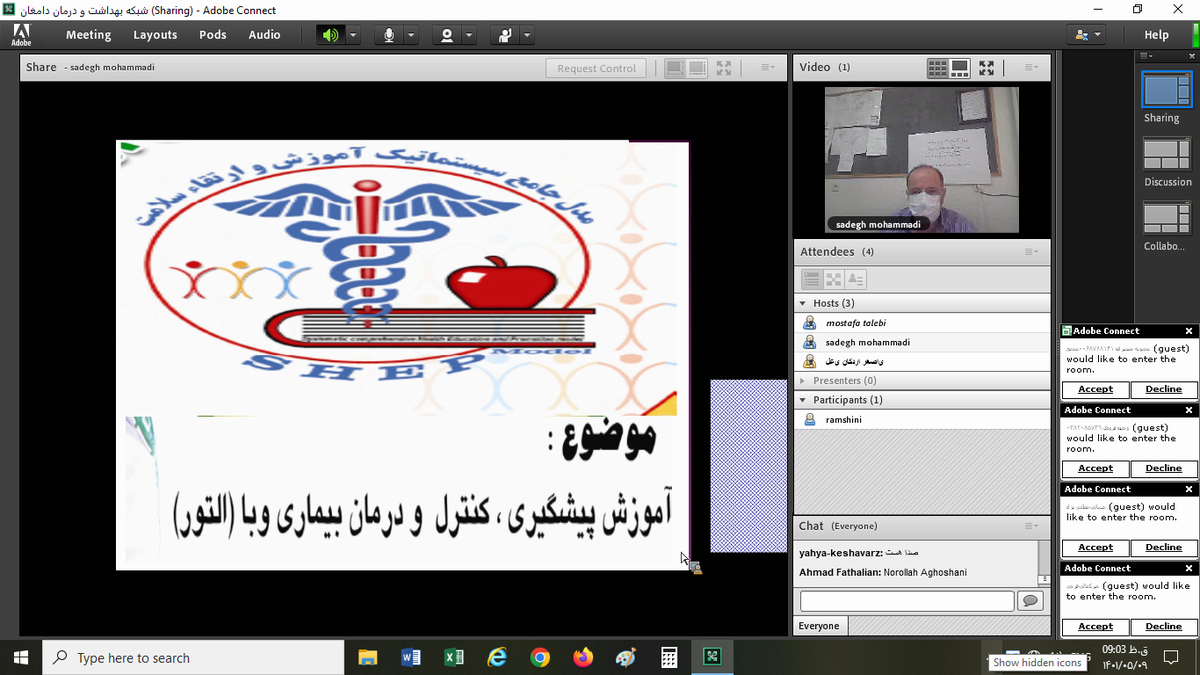Screen dimensions: 1200x675
Task: Open Word from the taskbar
Action: (410, 657)
